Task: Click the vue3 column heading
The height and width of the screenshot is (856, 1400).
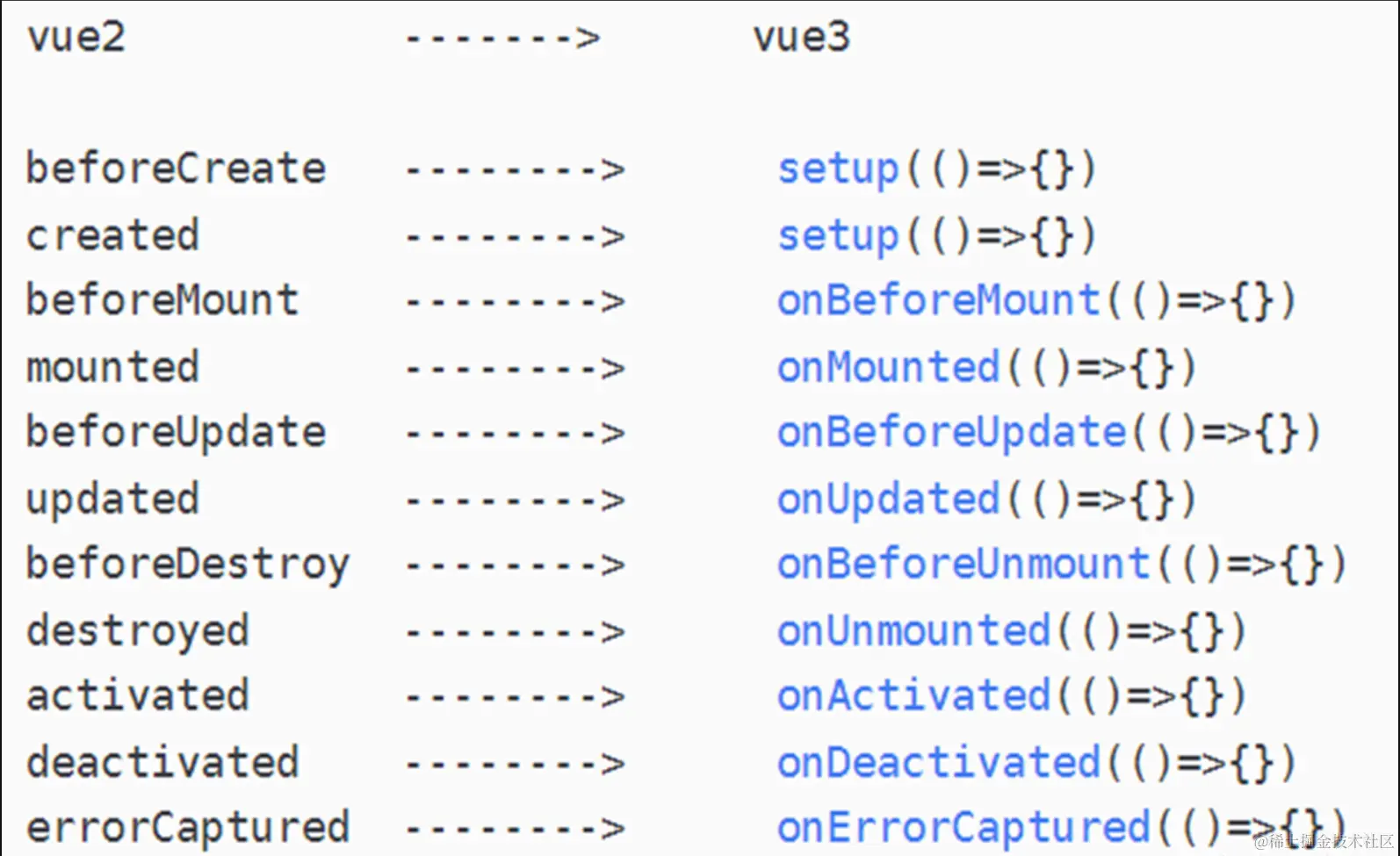Action: (801, 38)
